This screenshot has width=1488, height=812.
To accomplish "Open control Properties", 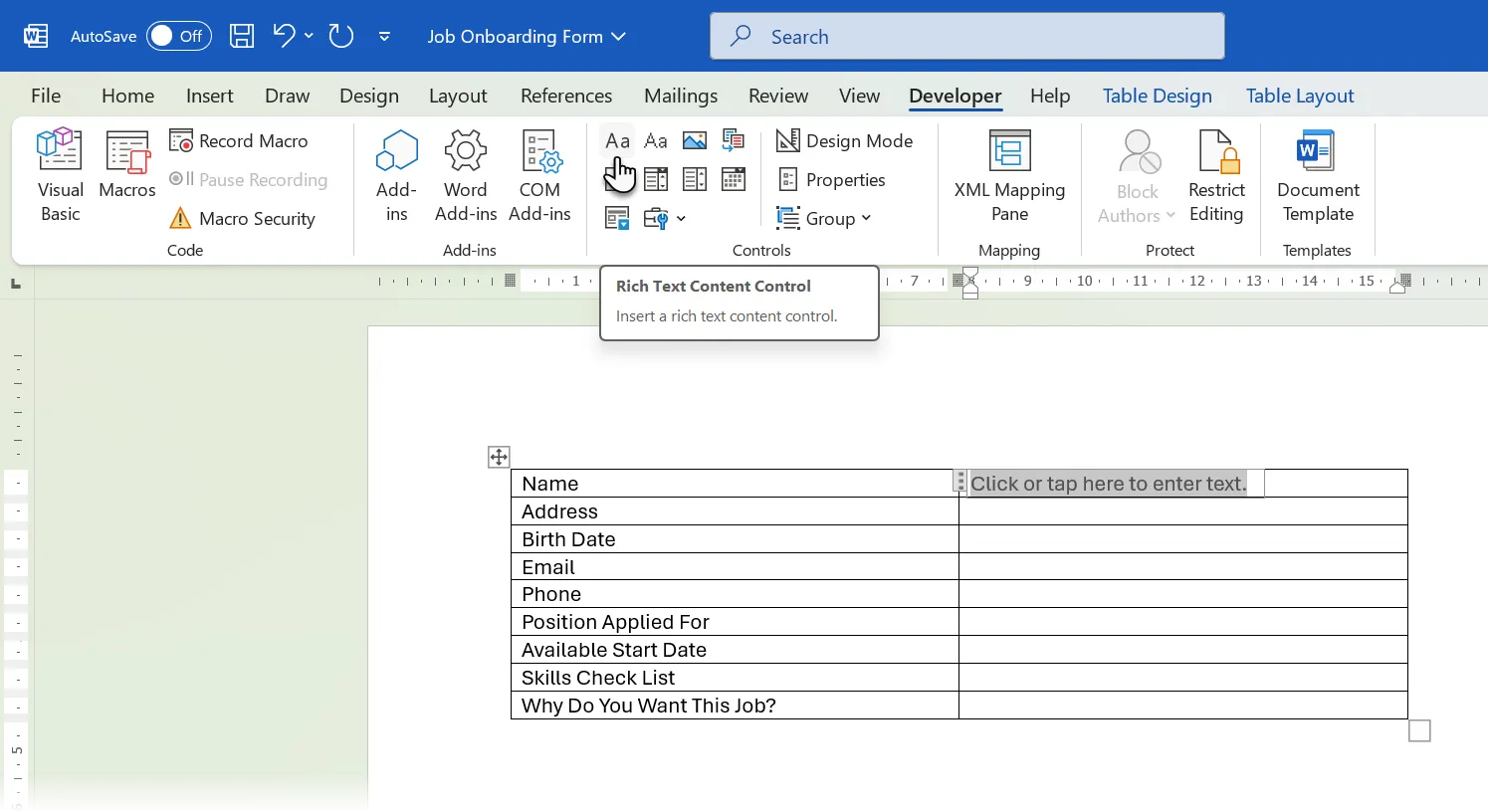I will click(832, 180).
